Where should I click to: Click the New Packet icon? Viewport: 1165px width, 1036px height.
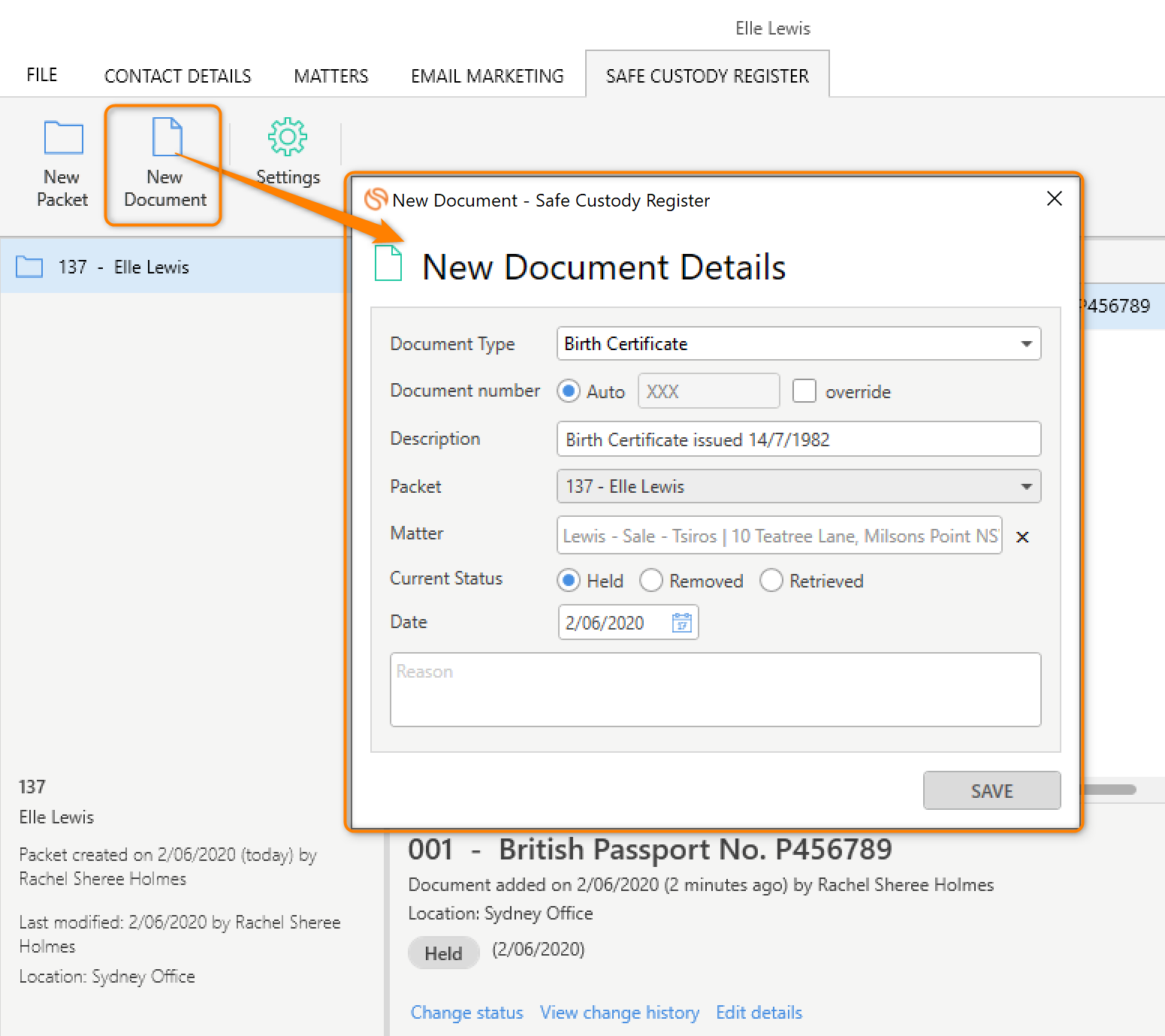[62, 137]
